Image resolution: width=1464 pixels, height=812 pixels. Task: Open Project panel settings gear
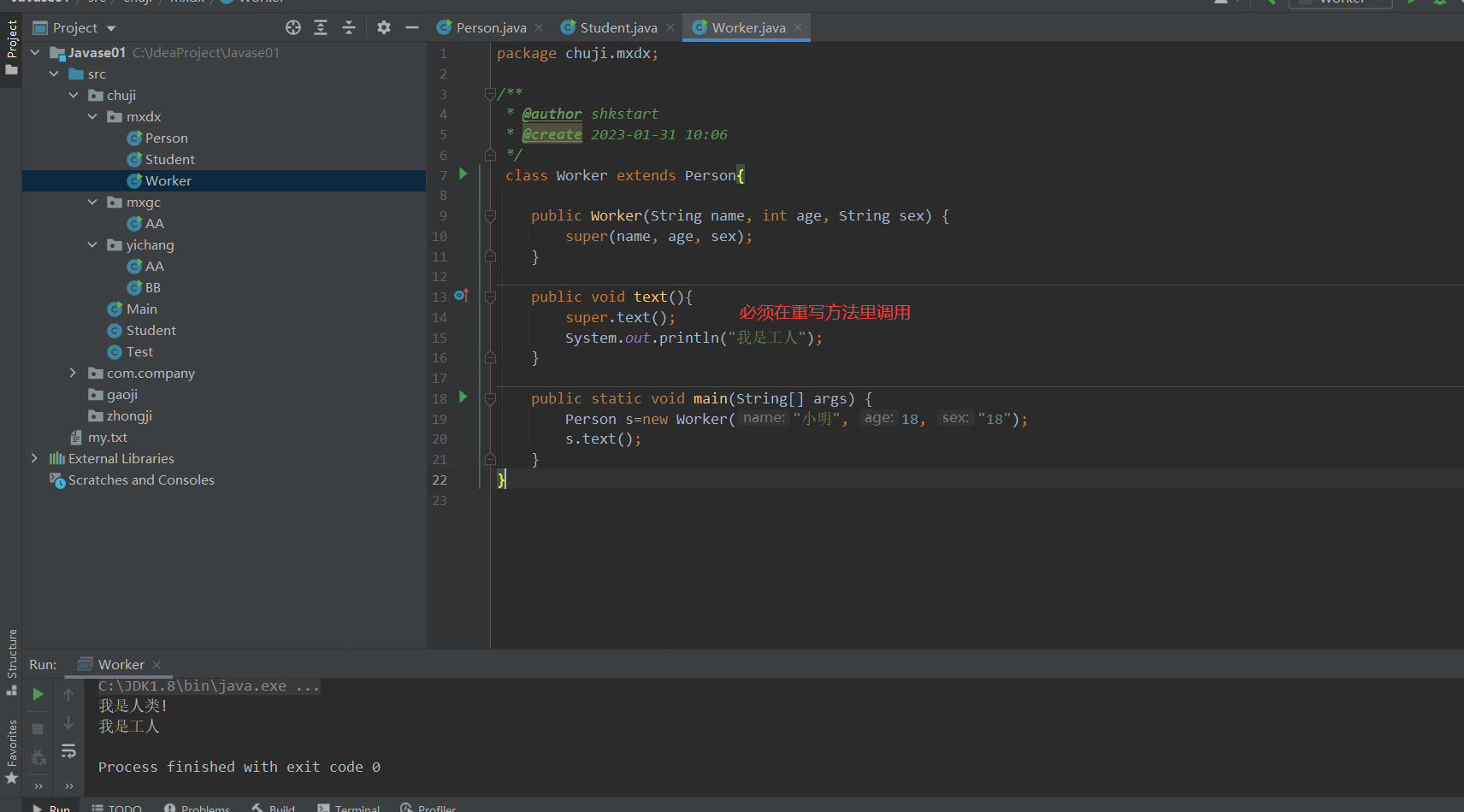point(384,27)
